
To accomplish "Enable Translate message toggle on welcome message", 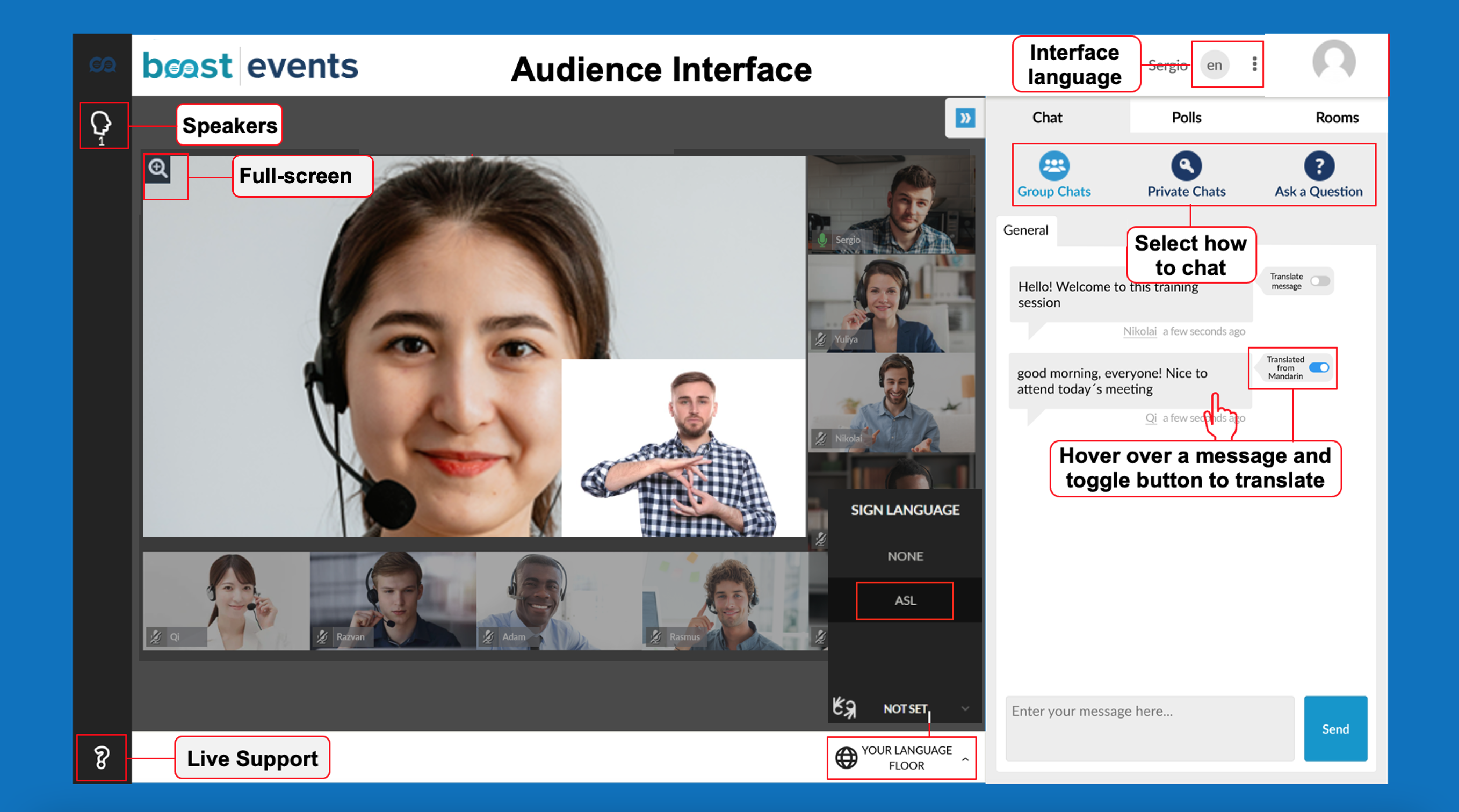I will [x=1319, y=281].
